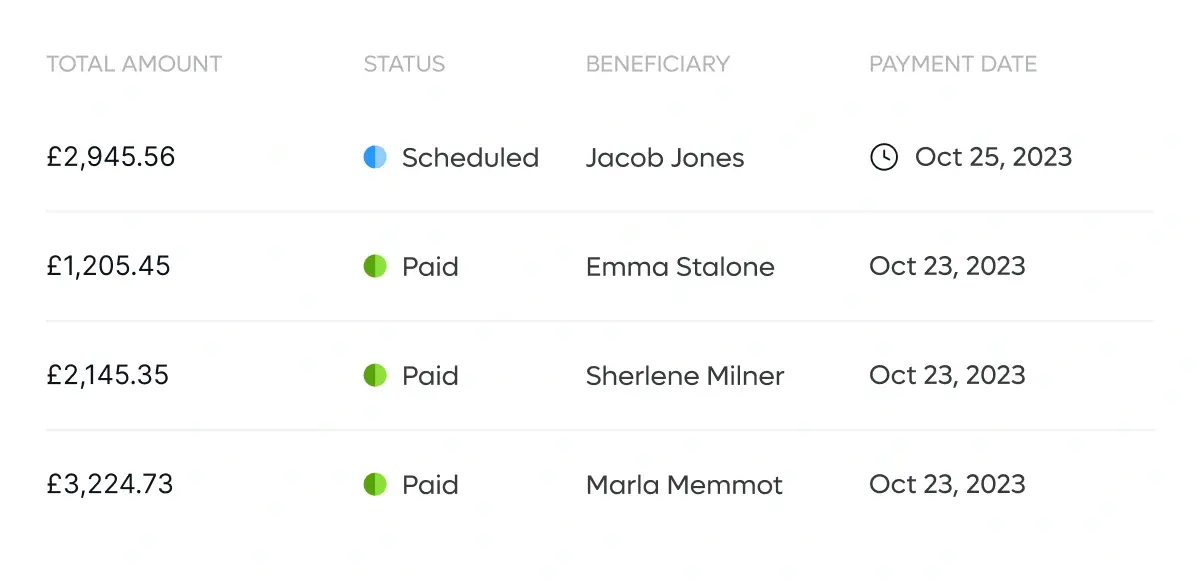Select the £2,945.56 payment amount
Image resolution: width=1200 pixels, height=584 pixels.
[111, 157]
